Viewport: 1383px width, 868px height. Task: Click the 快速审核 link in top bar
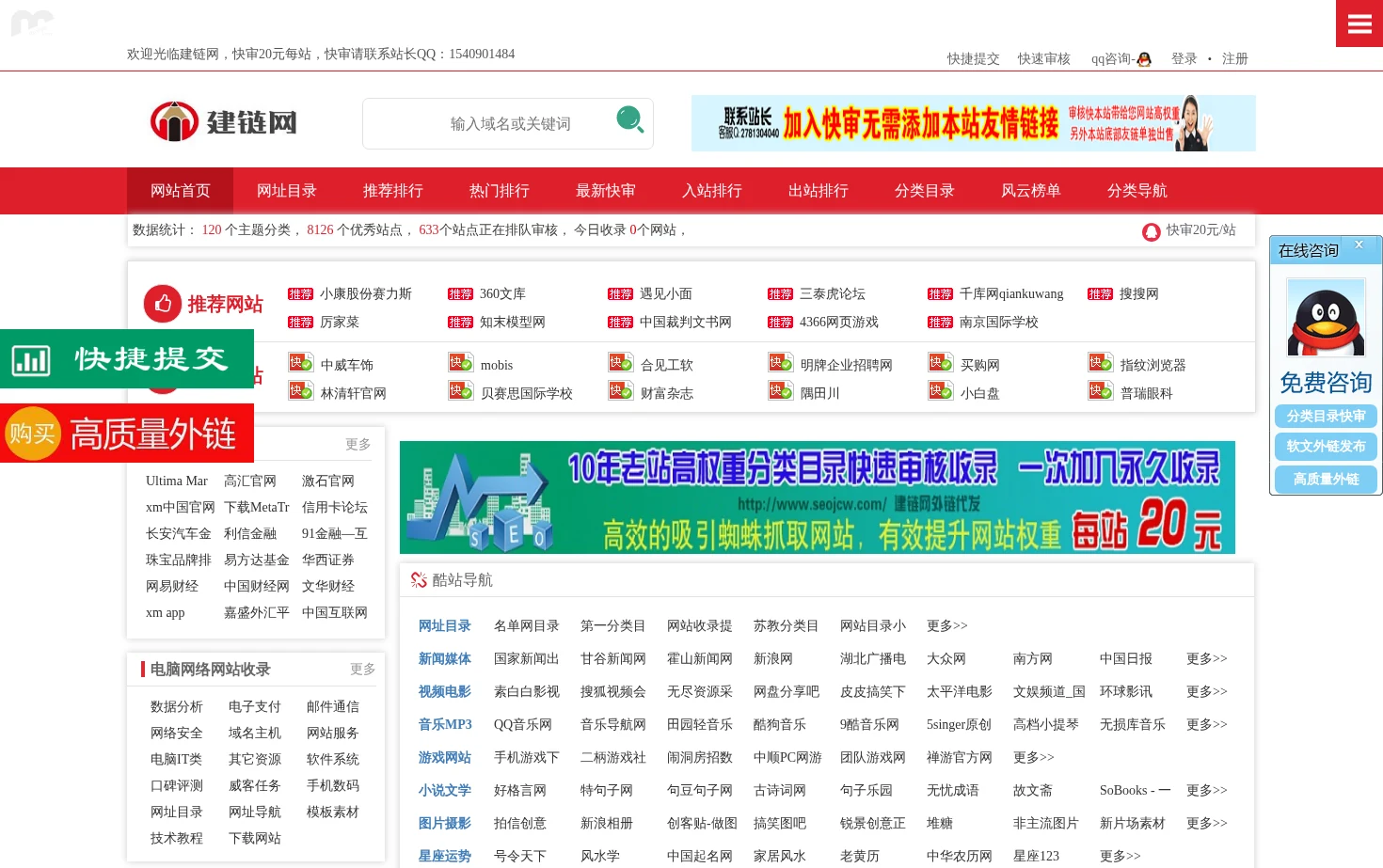(x=1043, y=59)
